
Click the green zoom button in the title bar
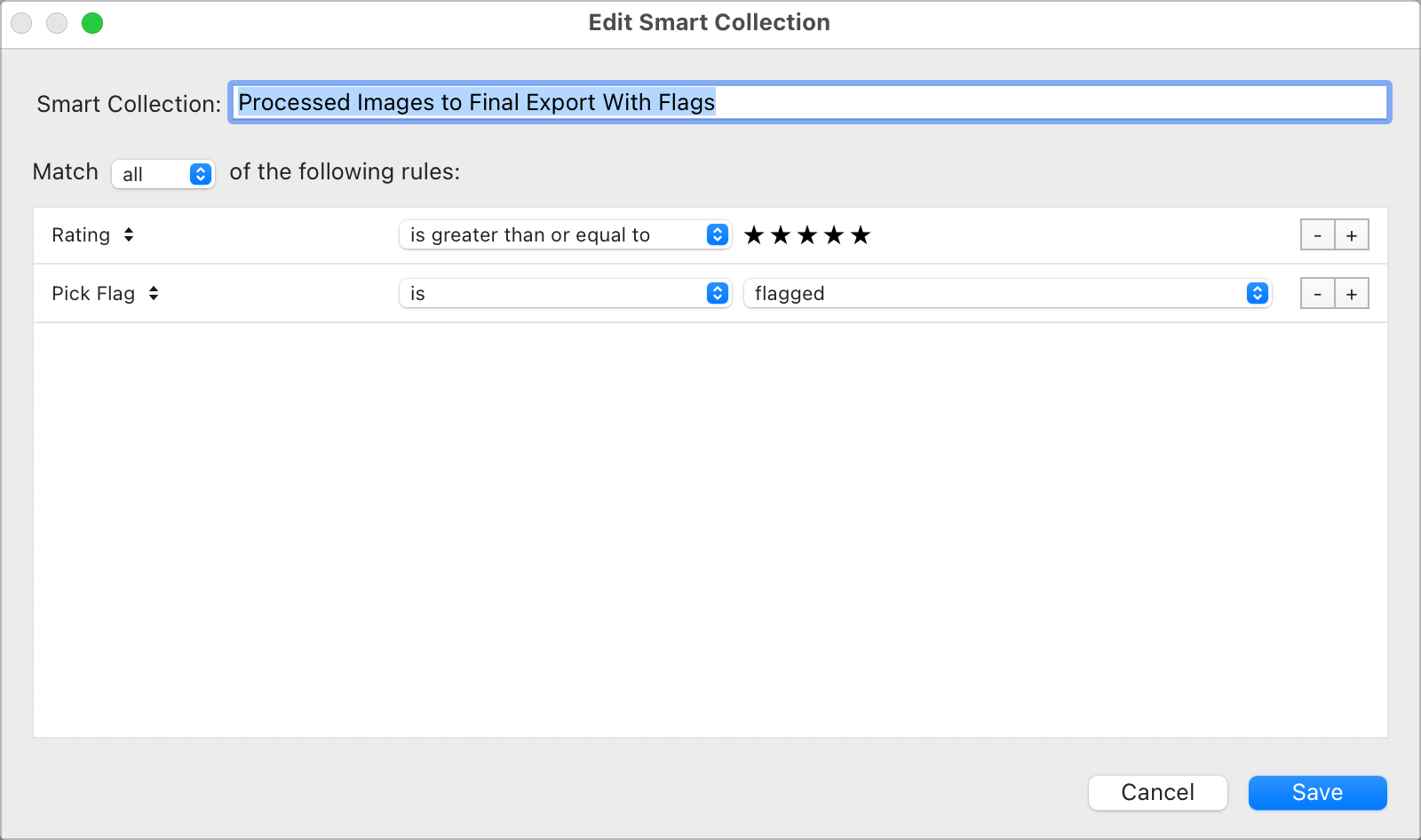pos(92,23)
